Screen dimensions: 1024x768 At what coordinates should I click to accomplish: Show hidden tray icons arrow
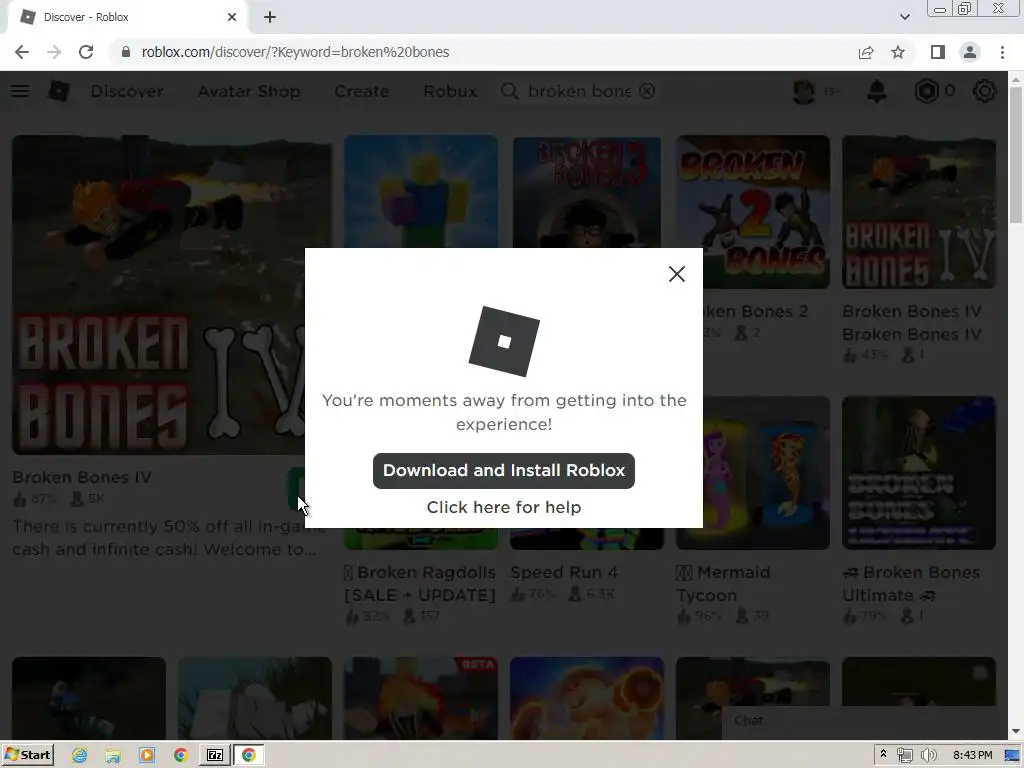[x=883, y=754]
